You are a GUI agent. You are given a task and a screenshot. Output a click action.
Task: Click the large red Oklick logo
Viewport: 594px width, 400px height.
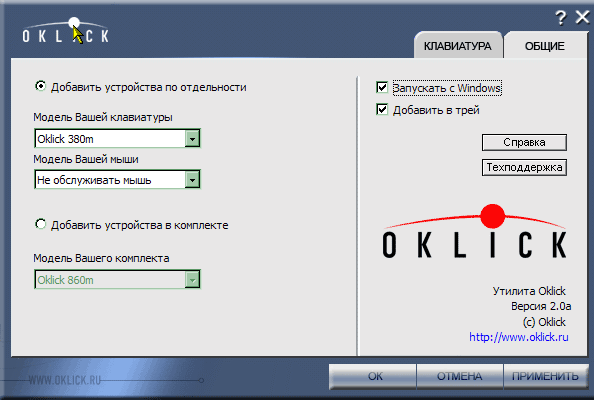[475, 232]
